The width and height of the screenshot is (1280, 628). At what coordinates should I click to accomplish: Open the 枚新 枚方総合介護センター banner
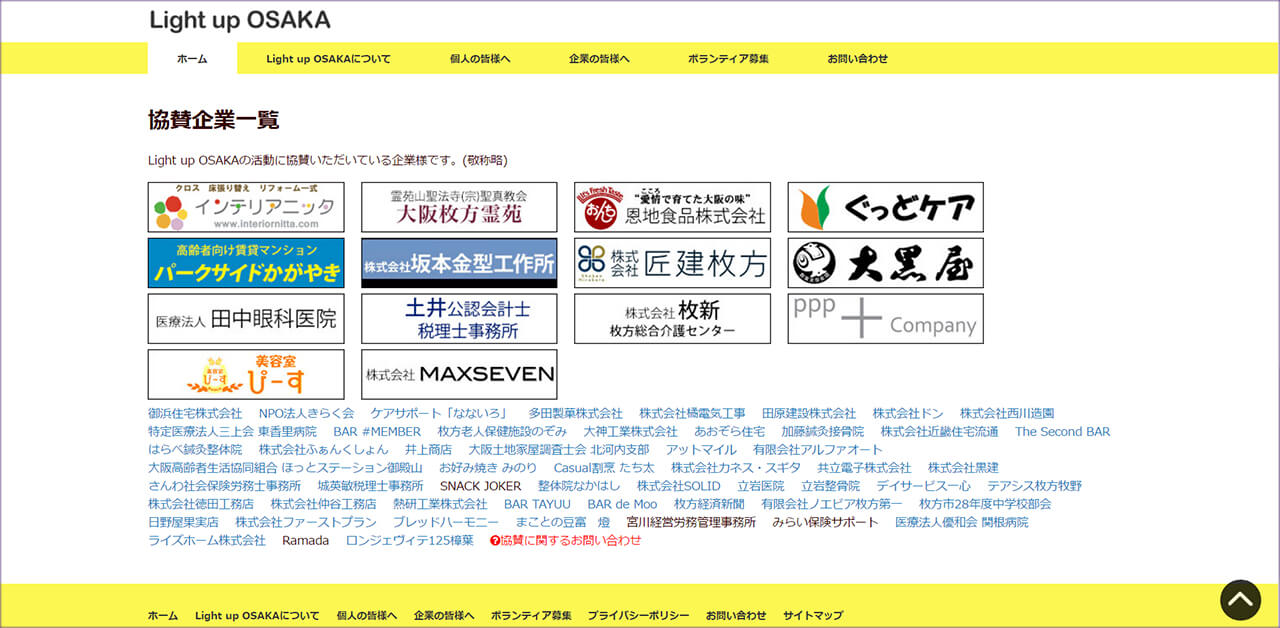tap(672, 319)
